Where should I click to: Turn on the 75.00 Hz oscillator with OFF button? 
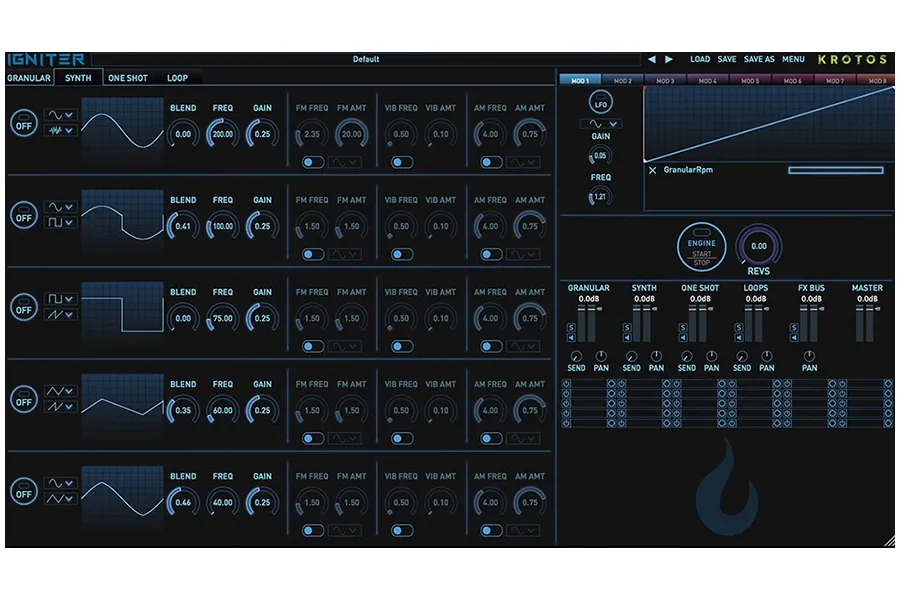click(24, 307)
